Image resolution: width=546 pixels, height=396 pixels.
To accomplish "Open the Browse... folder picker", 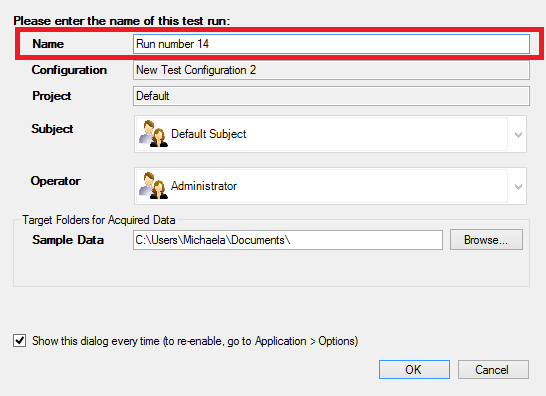I will tap(486, 240).
